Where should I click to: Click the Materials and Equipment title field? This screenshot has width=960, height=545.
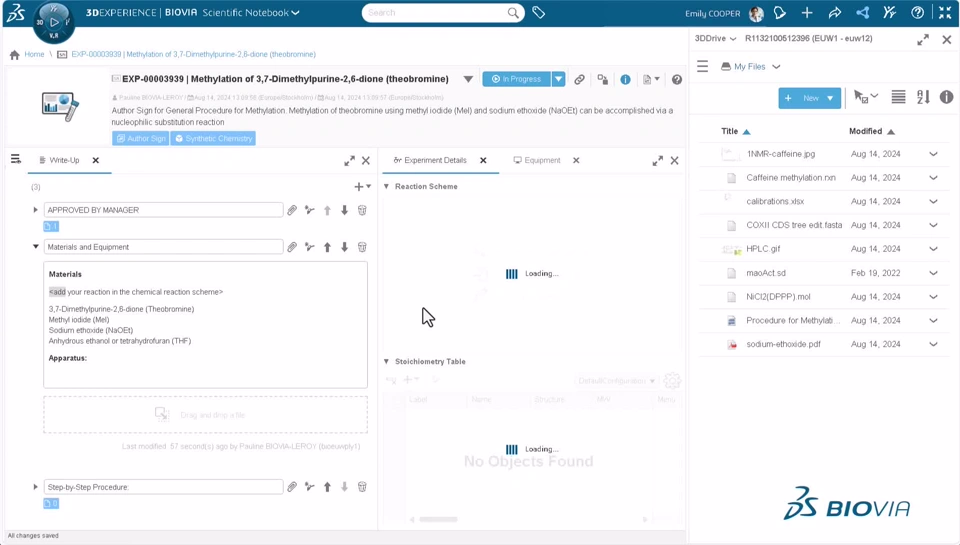tap(163, 247)
